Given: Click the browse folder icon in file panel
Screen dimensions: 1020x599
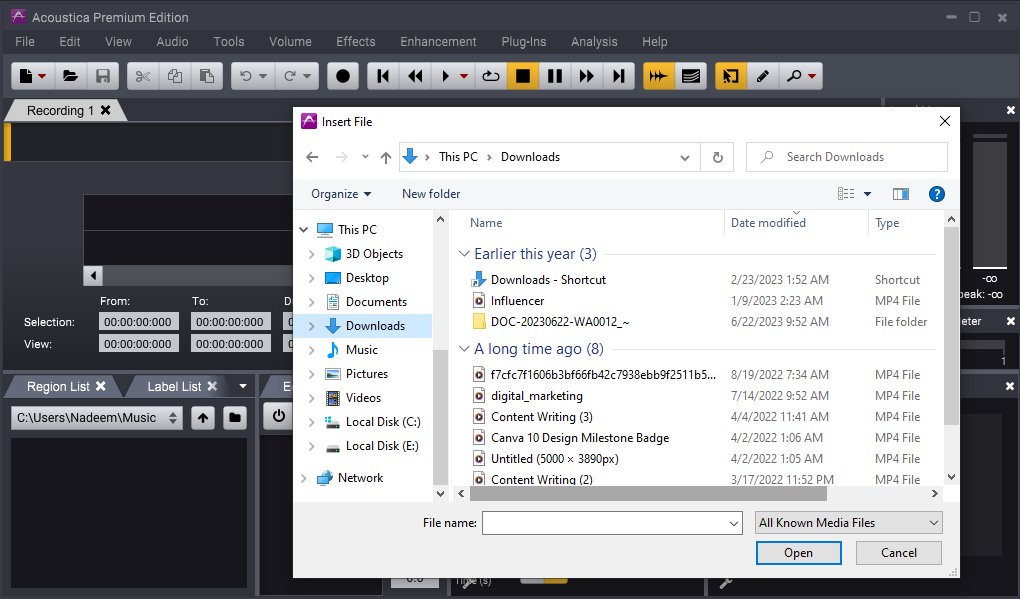Looking at the screenshot, I should point(235,418).
